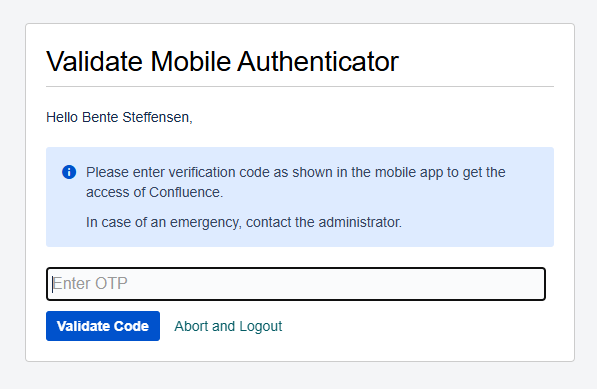Click the emergency contact administrator line
Screen dimensions: 597x389
244,222
